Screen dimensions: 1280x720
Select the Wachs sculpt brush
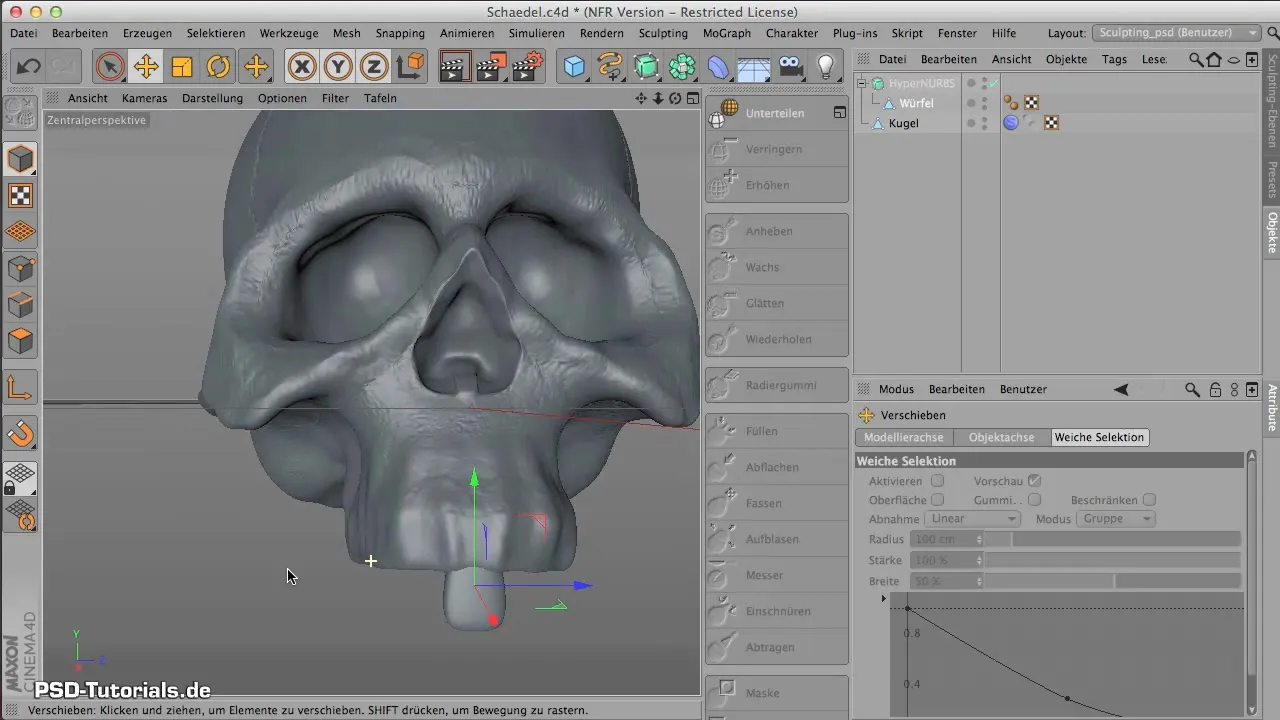pyautogui.click(x=777, y=267)
